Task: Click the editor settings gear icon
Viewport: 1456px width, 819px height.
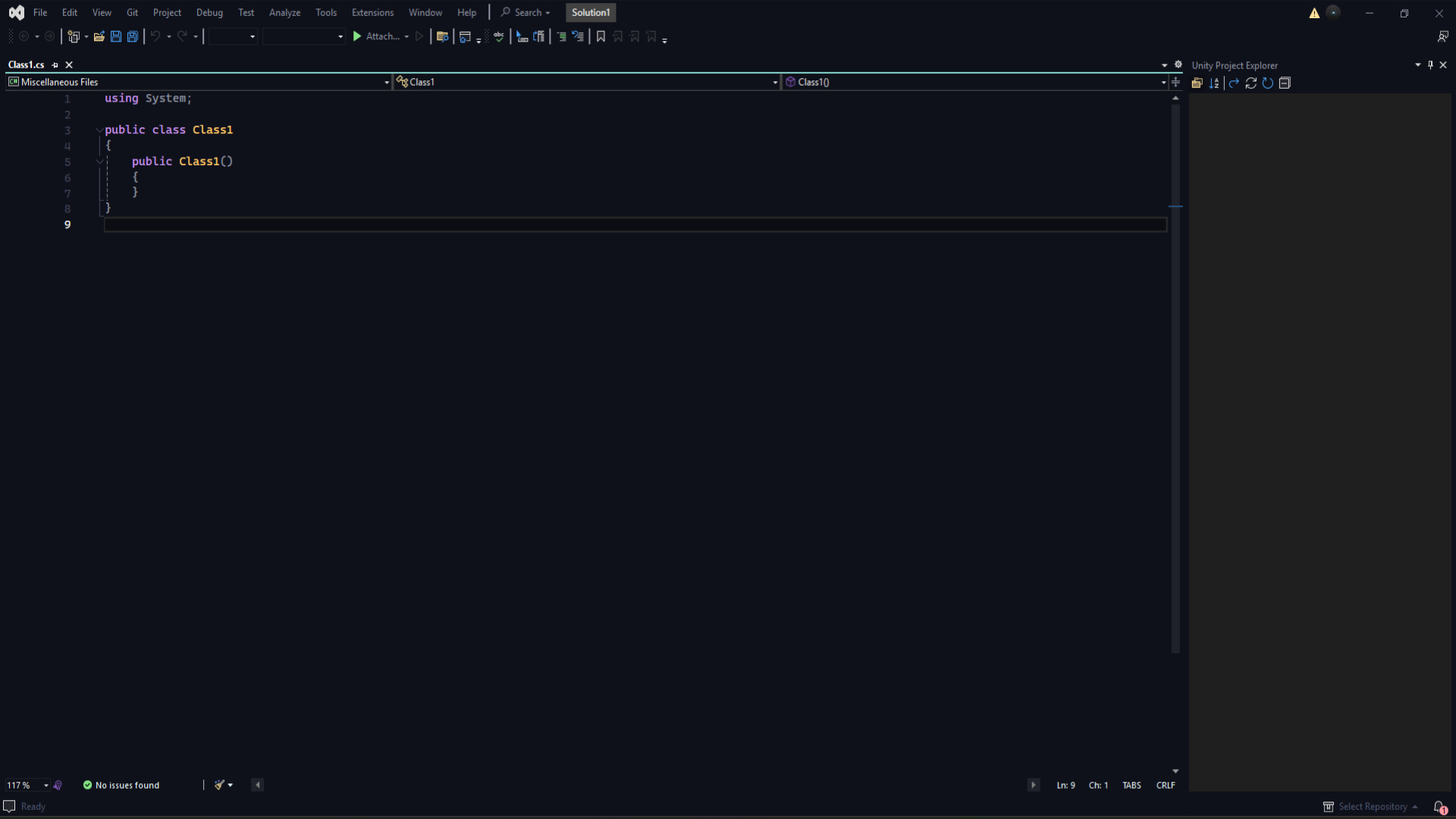Action: [x=1178, y=64]
